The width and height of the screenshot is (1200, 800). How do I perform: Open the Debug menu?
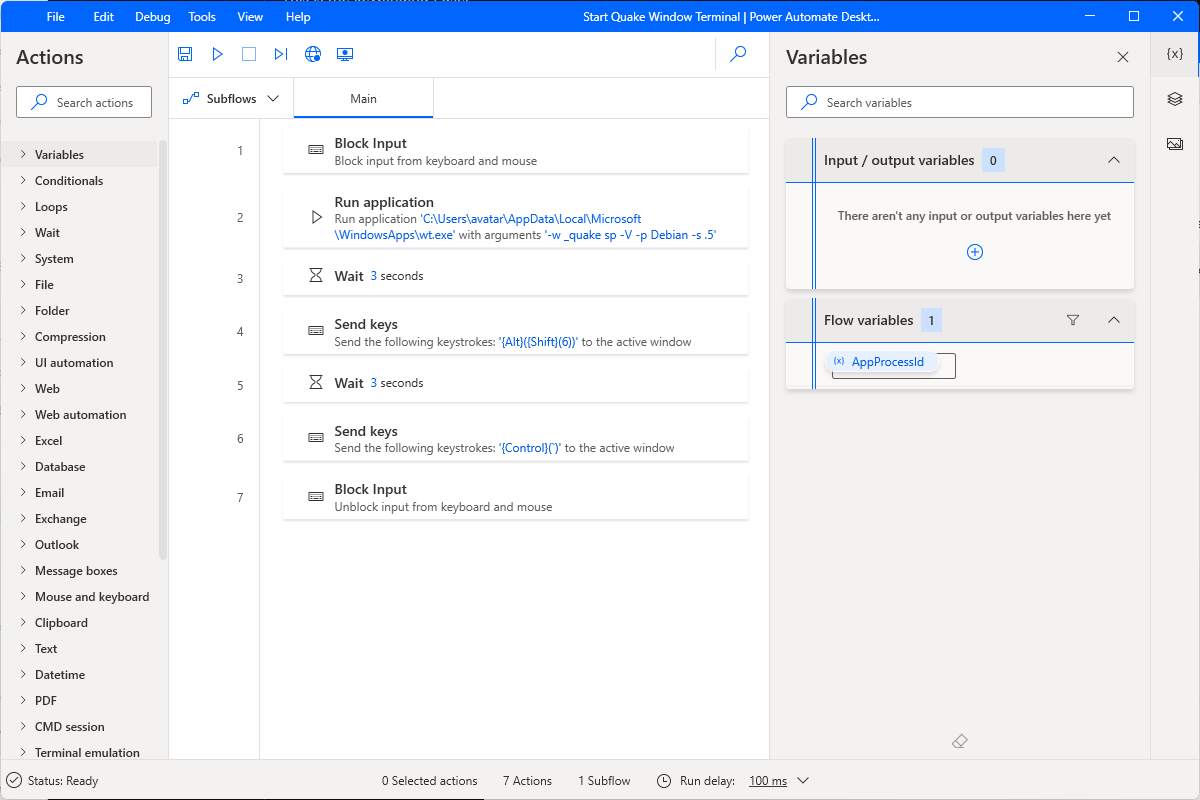pyautogui.click(x=152, y=16)
